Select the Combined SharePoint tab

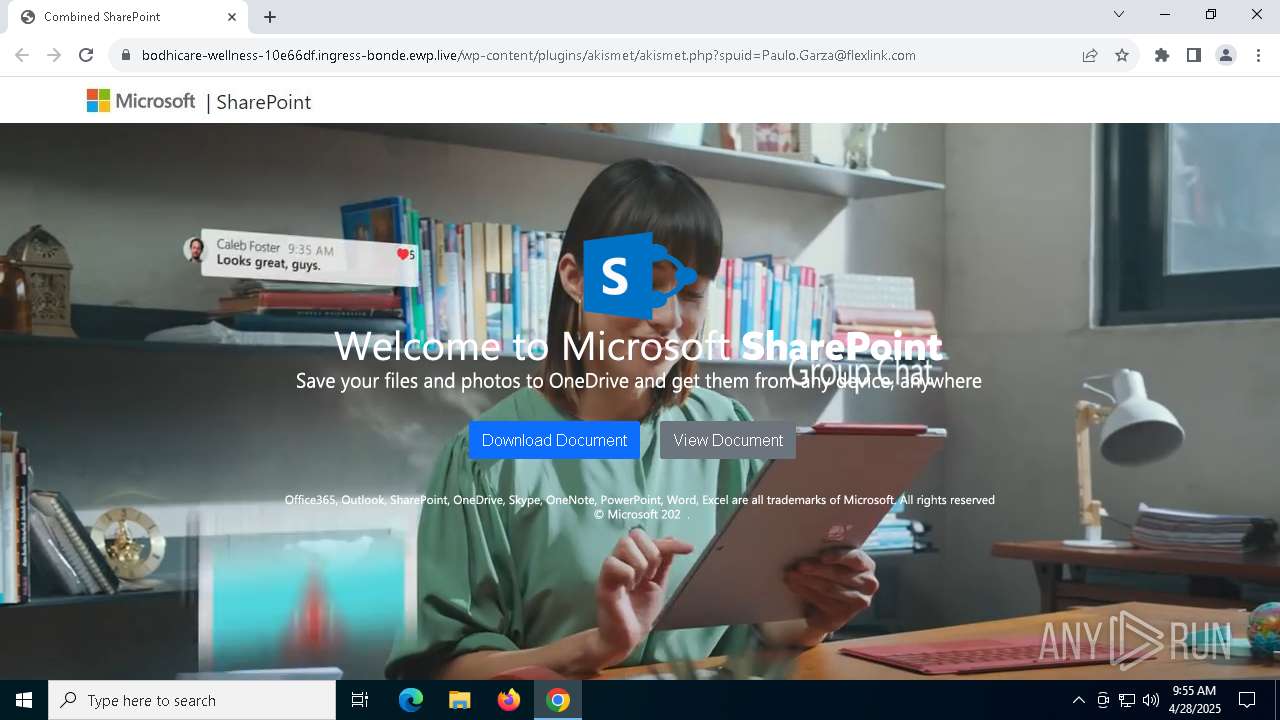click(128, 17)
